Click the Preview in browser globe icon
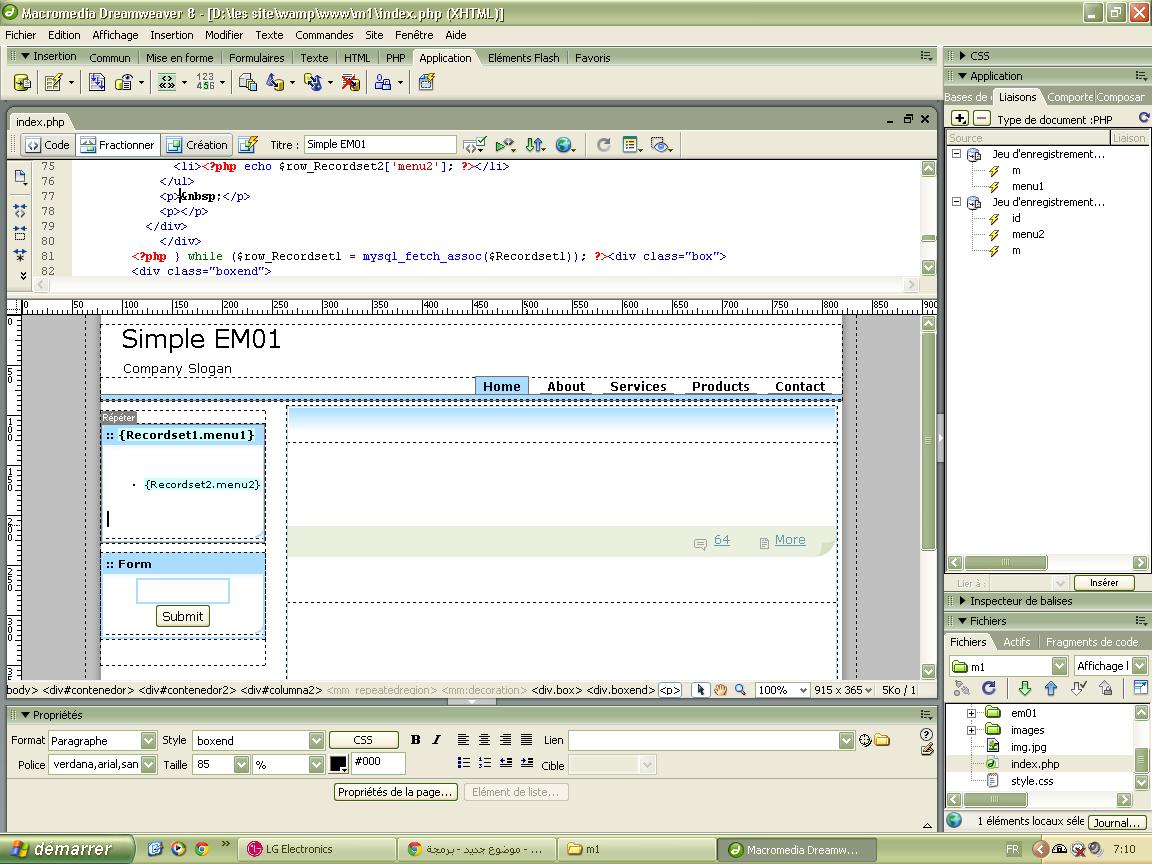Viewport: 1152px width, 864px height. pos(564,145)
